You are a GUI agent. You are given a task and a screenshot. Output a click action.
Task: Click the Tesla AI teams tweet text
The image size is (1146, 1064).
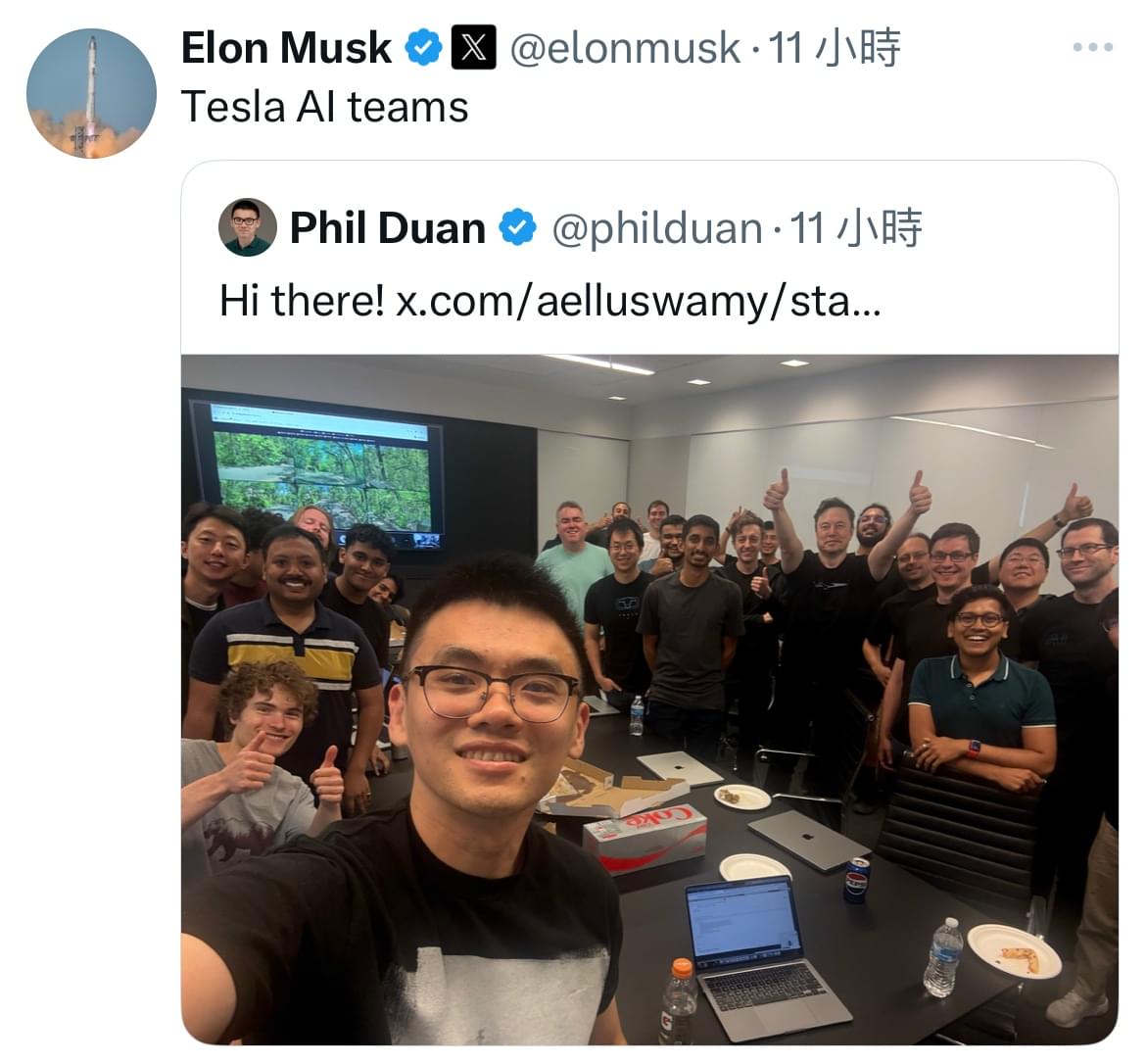(x=324, y=107)
